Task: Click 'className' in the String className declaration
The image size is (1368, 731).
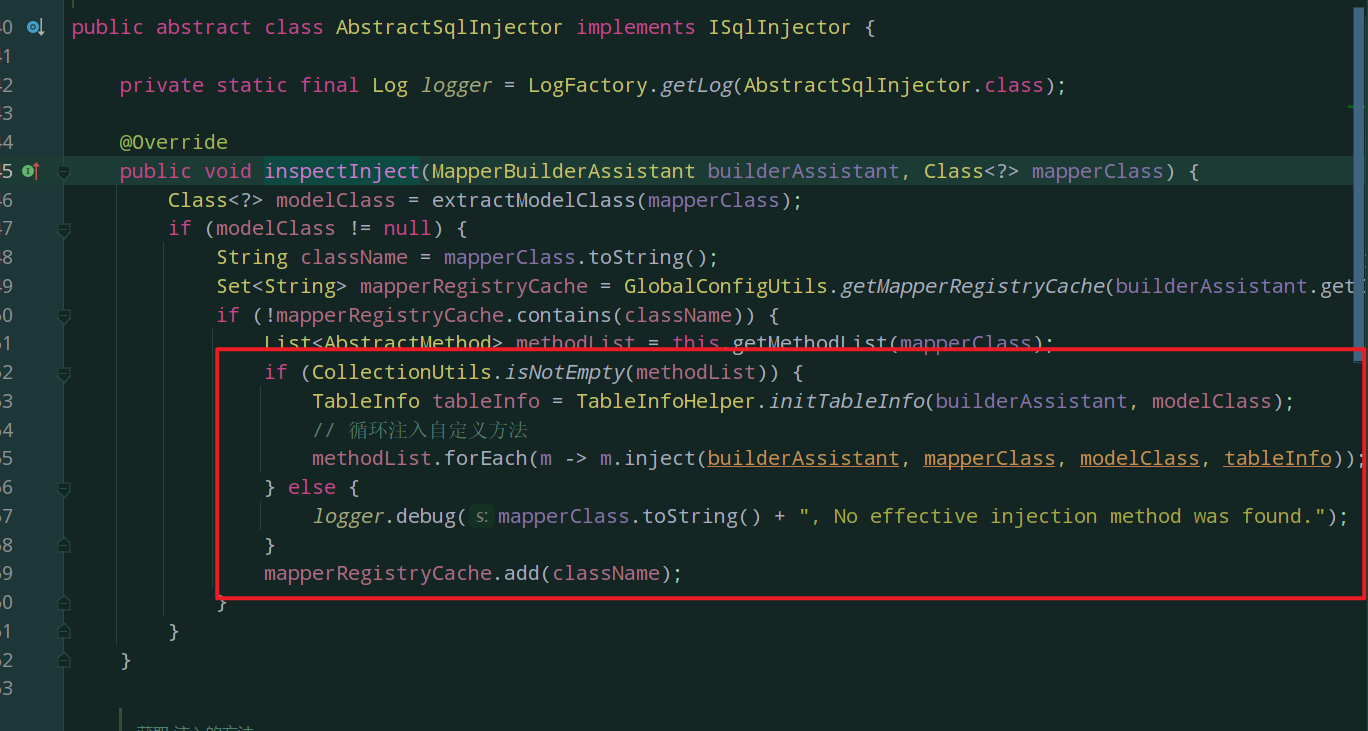Action: [x=354, y=258]
